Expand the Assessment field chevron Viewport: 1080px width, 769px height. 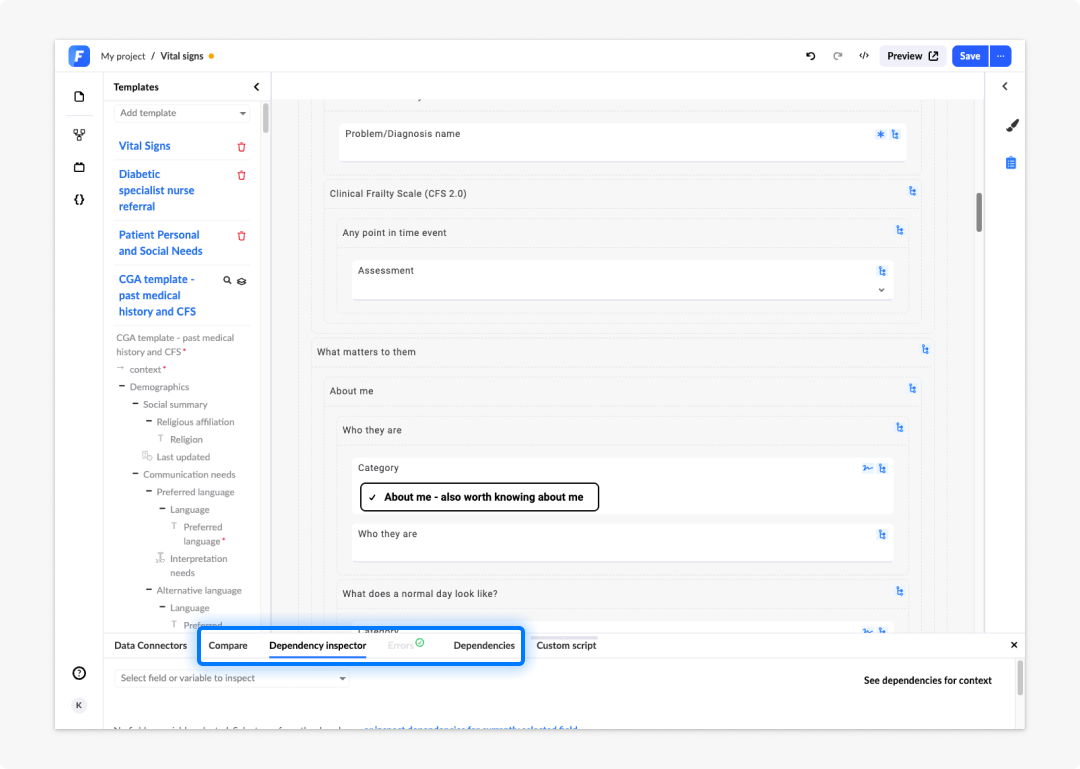(881, 290)
